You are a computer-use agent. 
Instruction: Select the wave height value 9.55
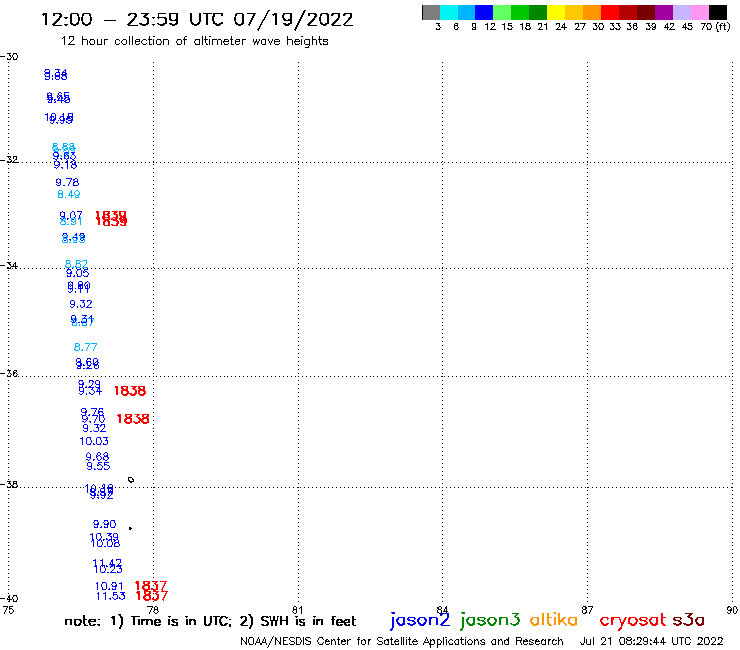(x=98, y=466)
